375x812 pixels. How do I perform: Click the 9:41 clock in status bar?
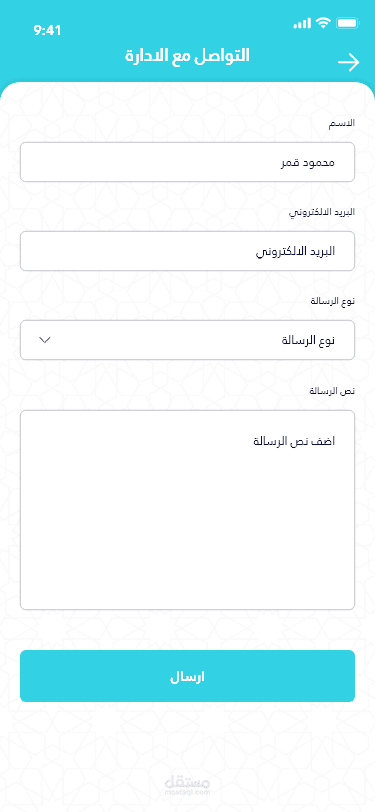tap(47, 31)
